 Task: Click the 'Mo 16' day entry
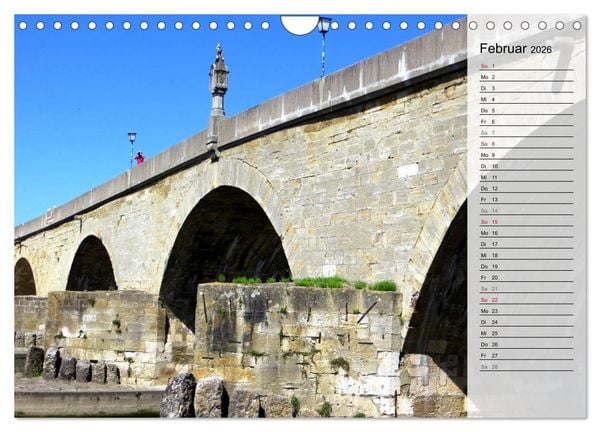click(527, 233)
